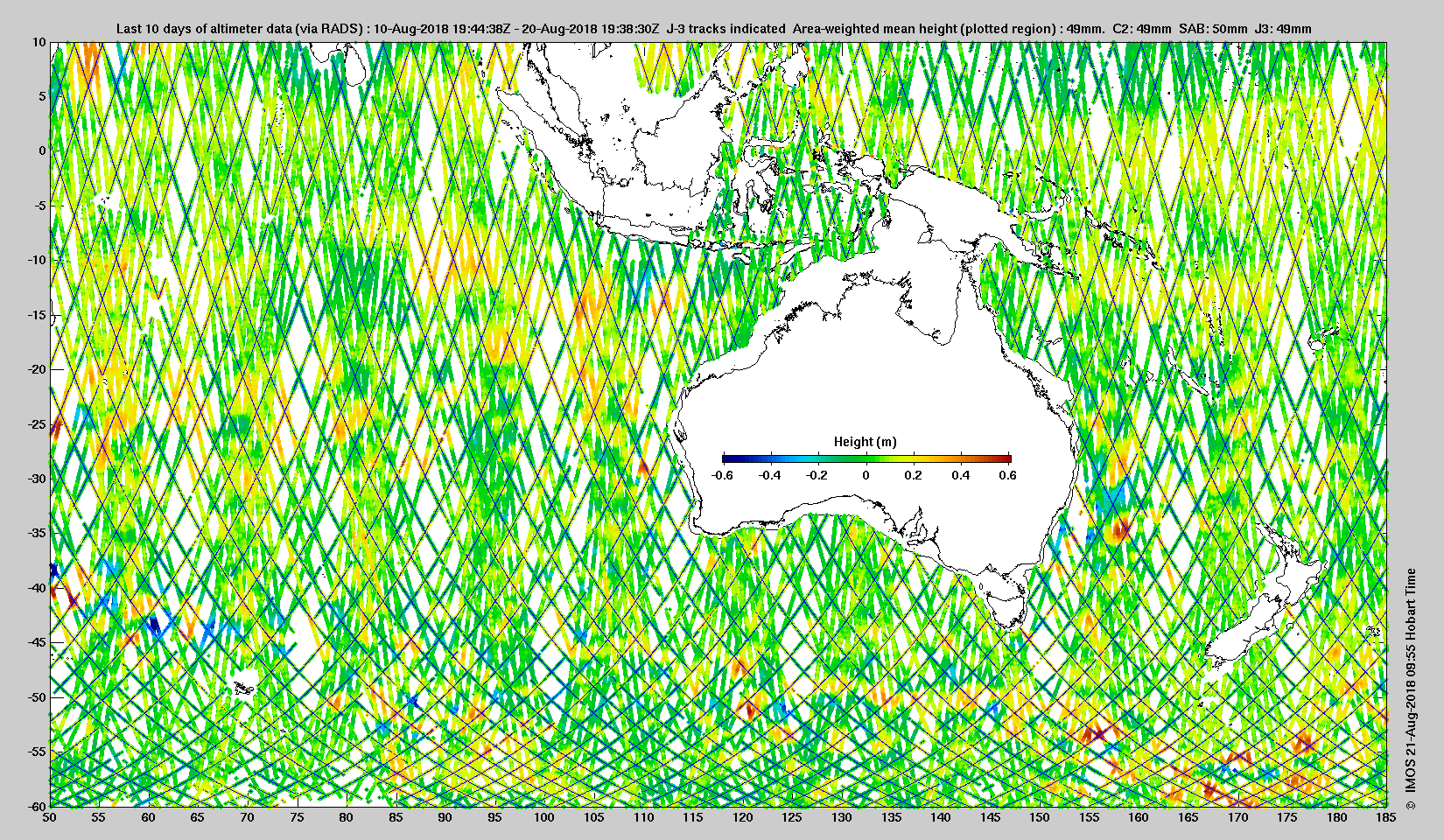1444x840 pixels.
Task: Click longitude axis label '160'
Action: pyautogui.click(x=1139, y=817)
